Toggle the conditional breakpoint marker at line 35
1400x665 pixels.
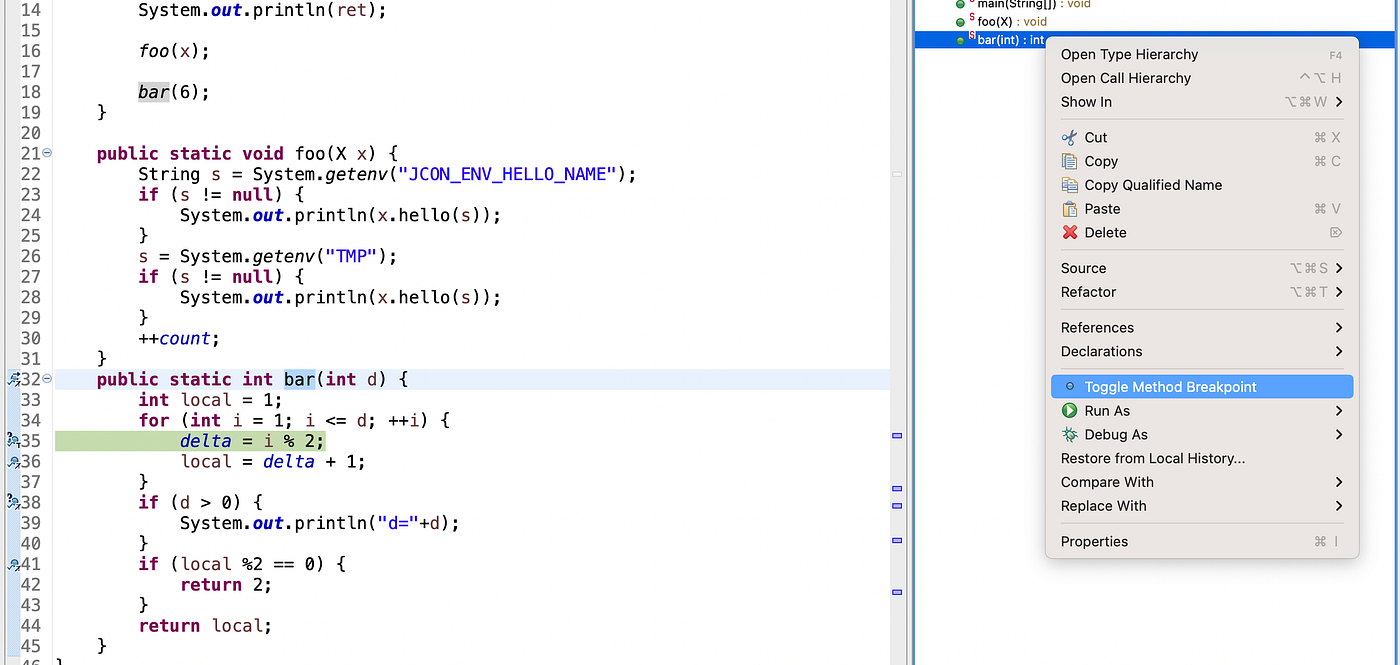click(x=14, y=441)
